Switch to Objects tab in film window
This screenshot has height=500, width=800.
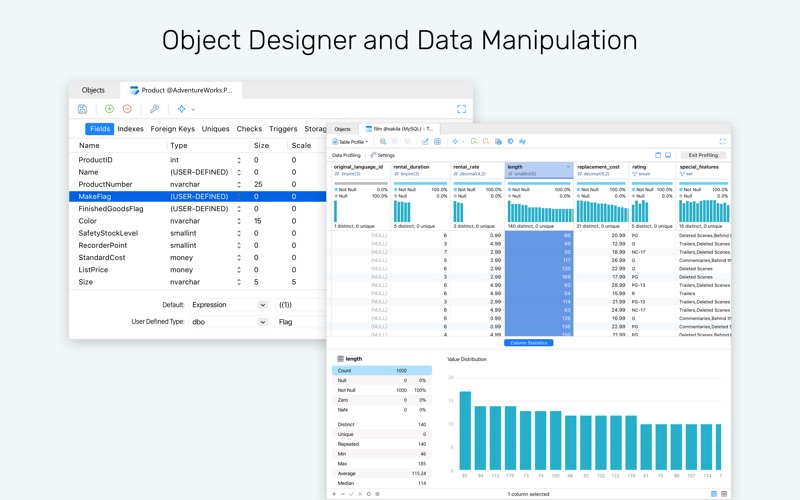click(342, 129)
